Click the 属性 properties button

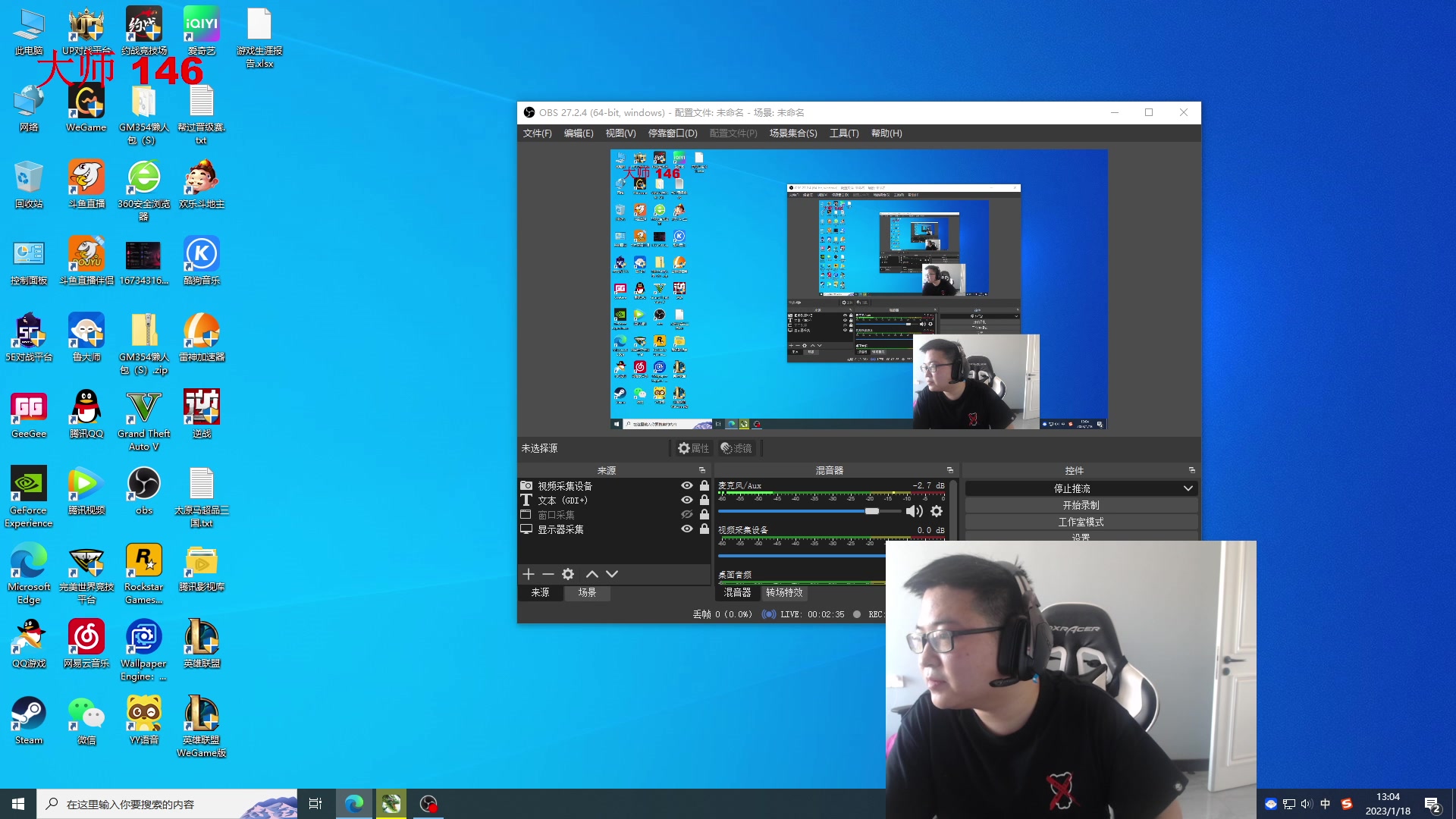pyautogui.click(x=693, y=449)
